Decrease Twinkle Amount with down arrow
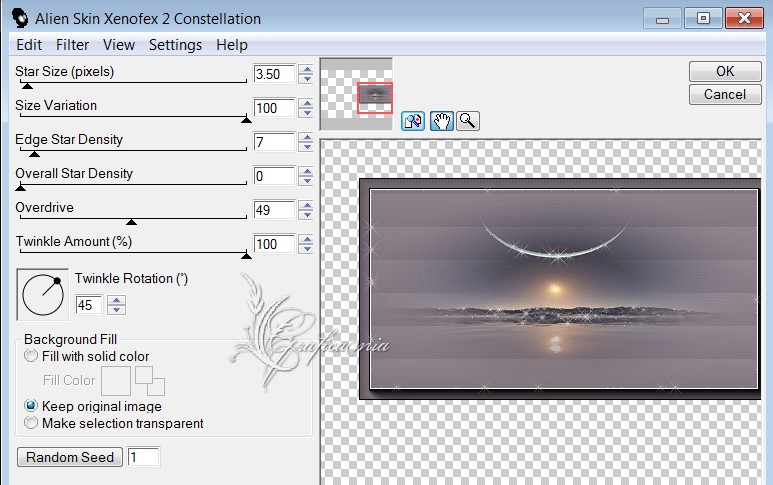The height and width of the screenshot is (485, 773). [307, 249]
